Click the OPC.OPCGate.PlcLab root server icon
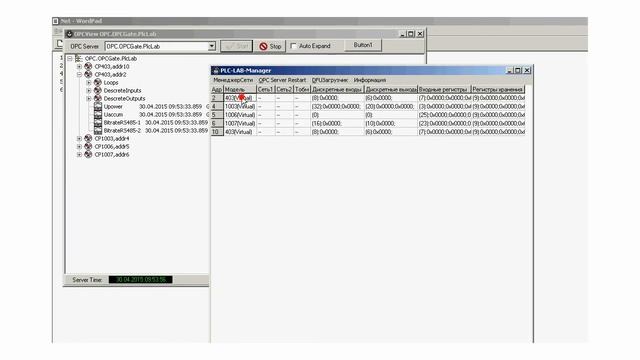The image size is (640, 360). click(79, 59)
